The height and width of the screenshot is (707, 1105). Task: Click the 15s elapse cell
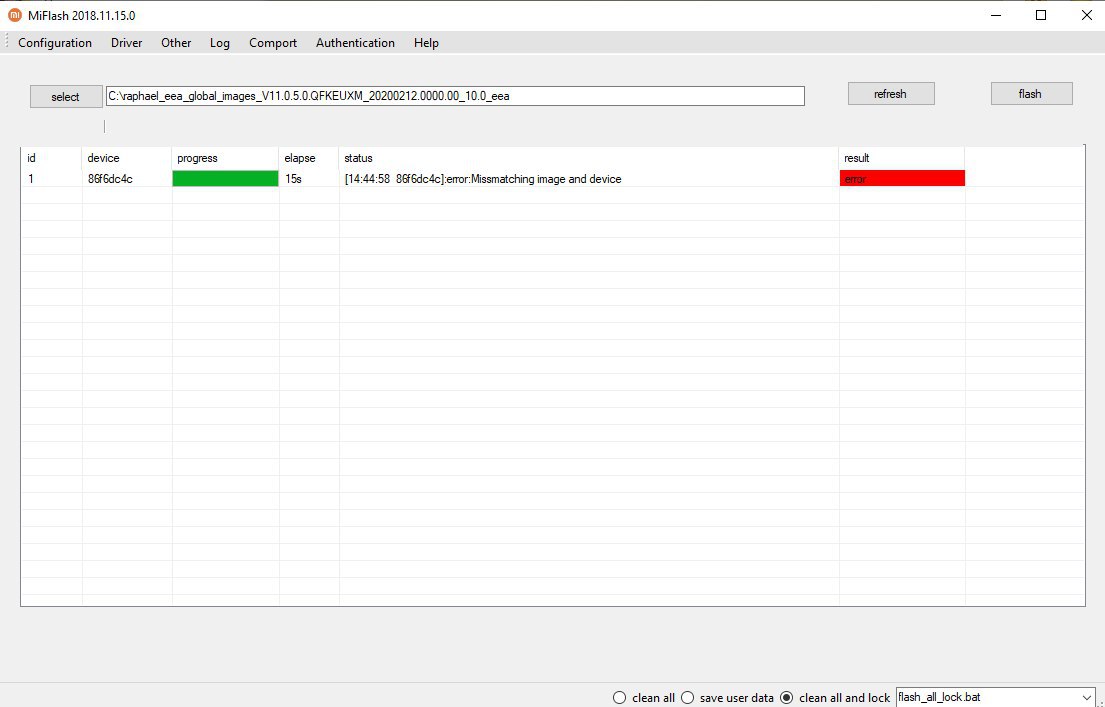[x=293, y=179]
